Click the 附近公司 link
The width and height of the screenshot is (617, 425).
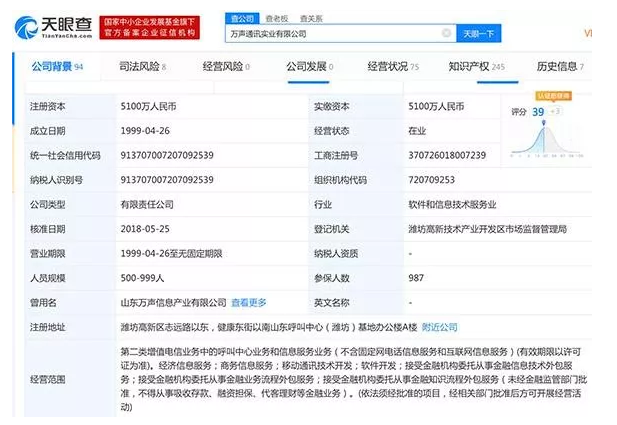pos(440,327)
